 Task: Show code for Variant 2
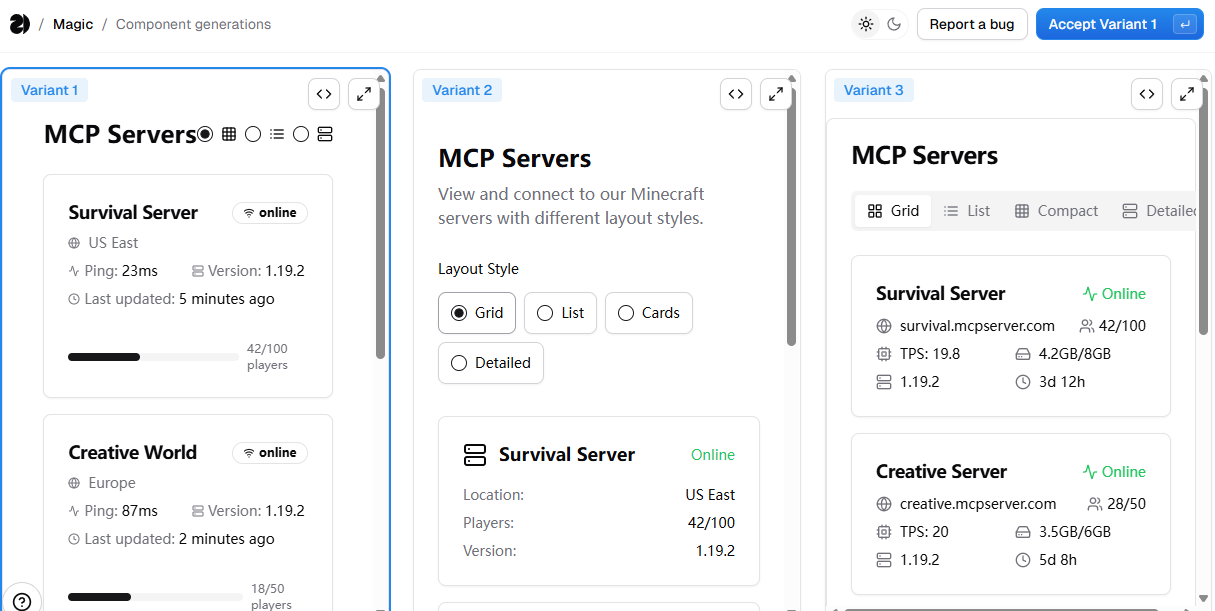tap(736, 94)
